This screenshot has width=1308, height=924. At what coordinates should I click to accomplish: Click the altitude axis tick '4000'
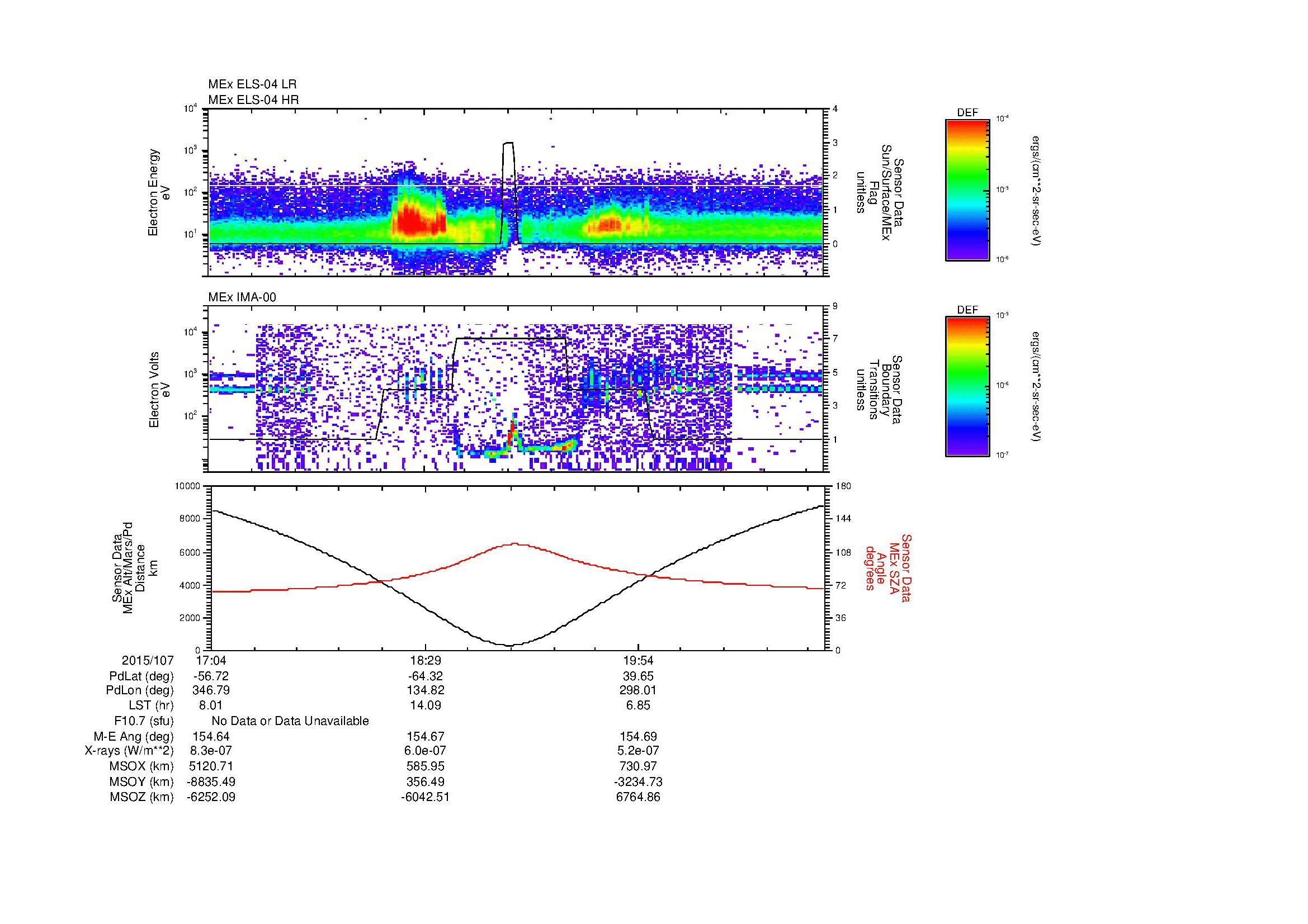point(191,585)
